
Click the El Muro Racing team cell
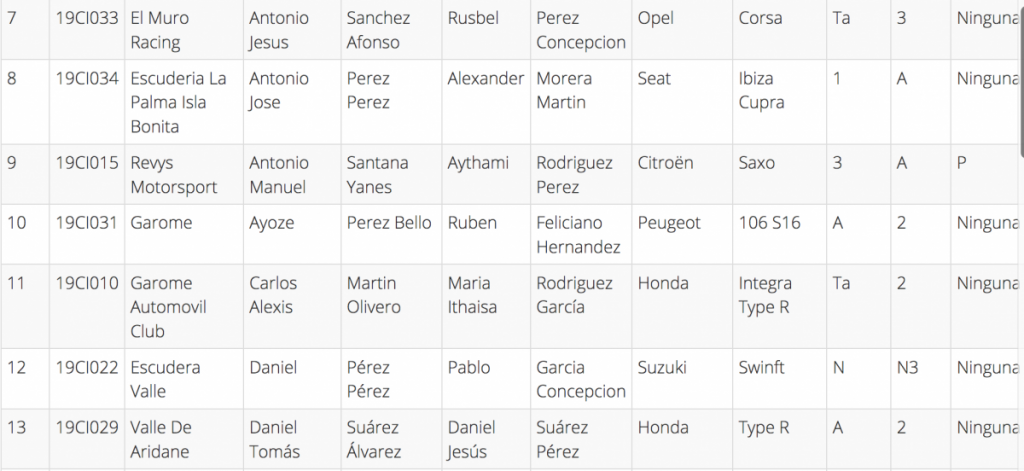coord(160,30)
